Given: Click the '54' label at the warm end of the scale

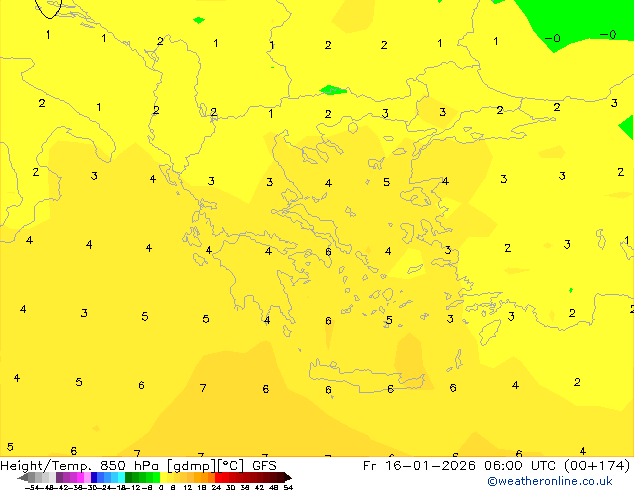Looking at the screenshot, I should click(x=288, y=487).
